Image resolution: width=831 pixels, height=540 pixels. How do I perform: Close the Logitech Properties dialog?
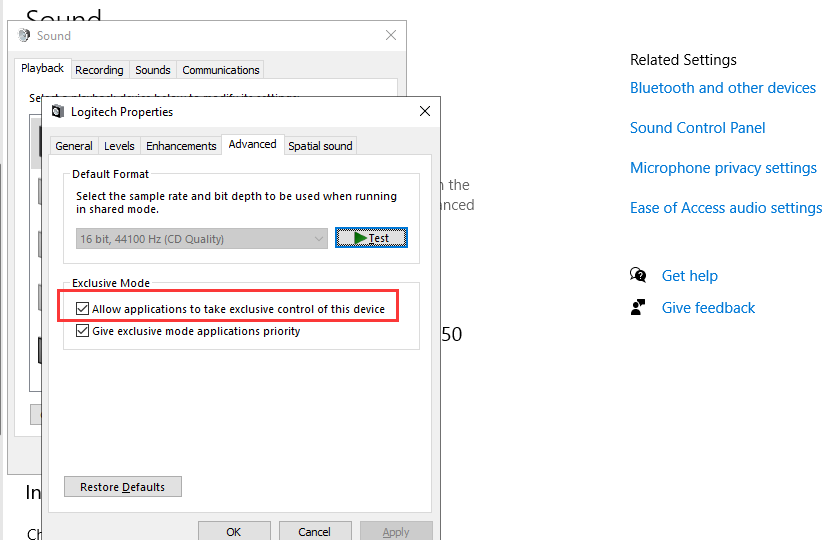click(x=425, y=111)
